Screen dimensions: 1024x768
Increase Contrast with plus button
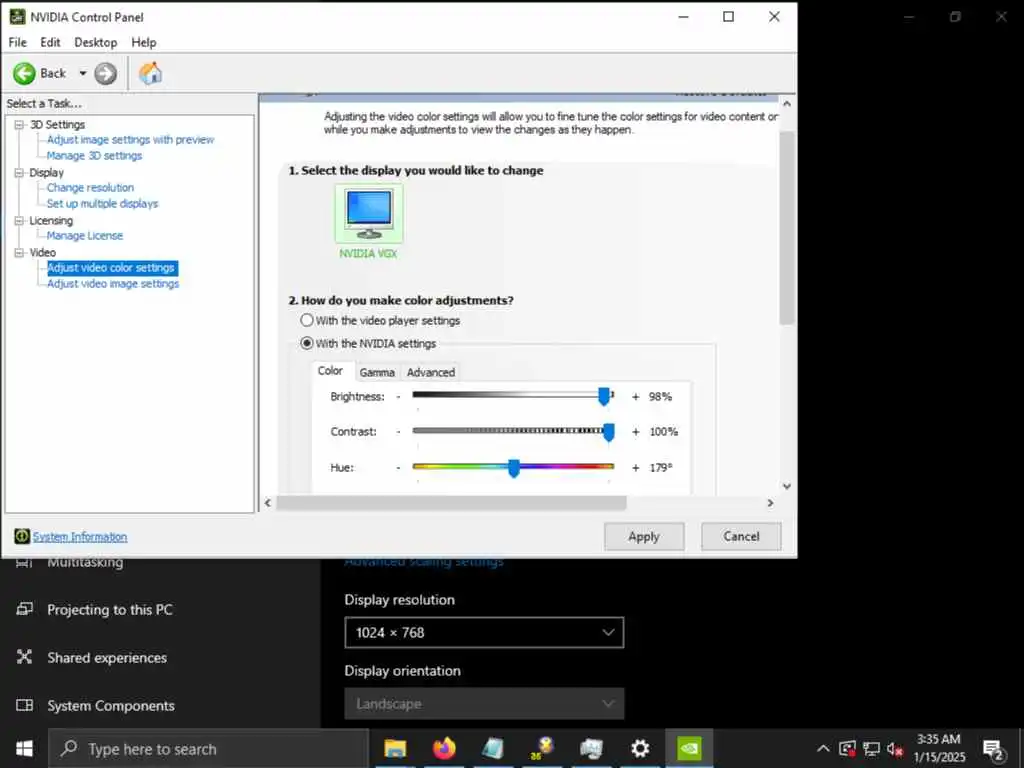(x=635, y=432)
